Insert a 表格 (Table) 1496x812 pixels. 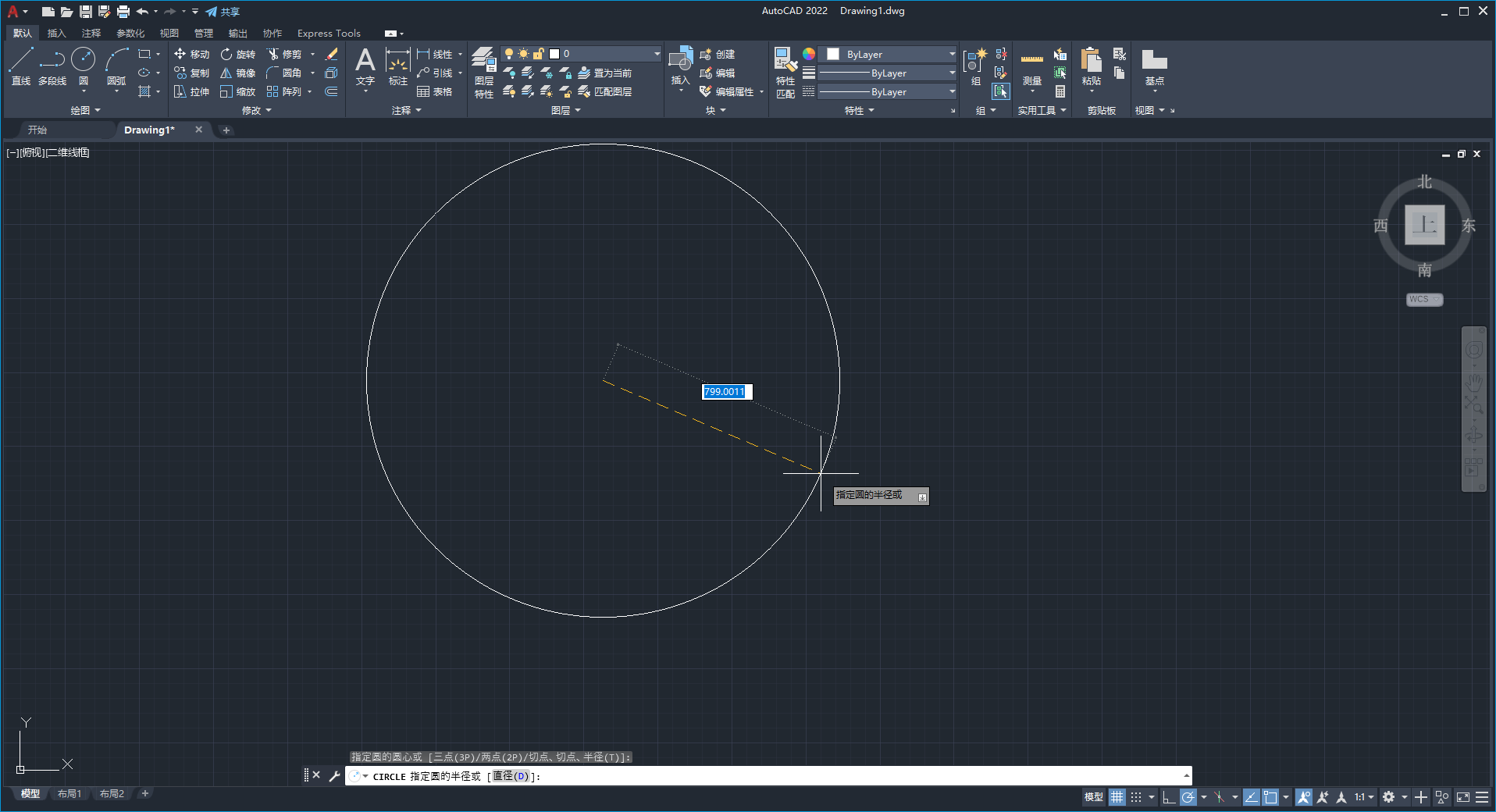(435, 91)
